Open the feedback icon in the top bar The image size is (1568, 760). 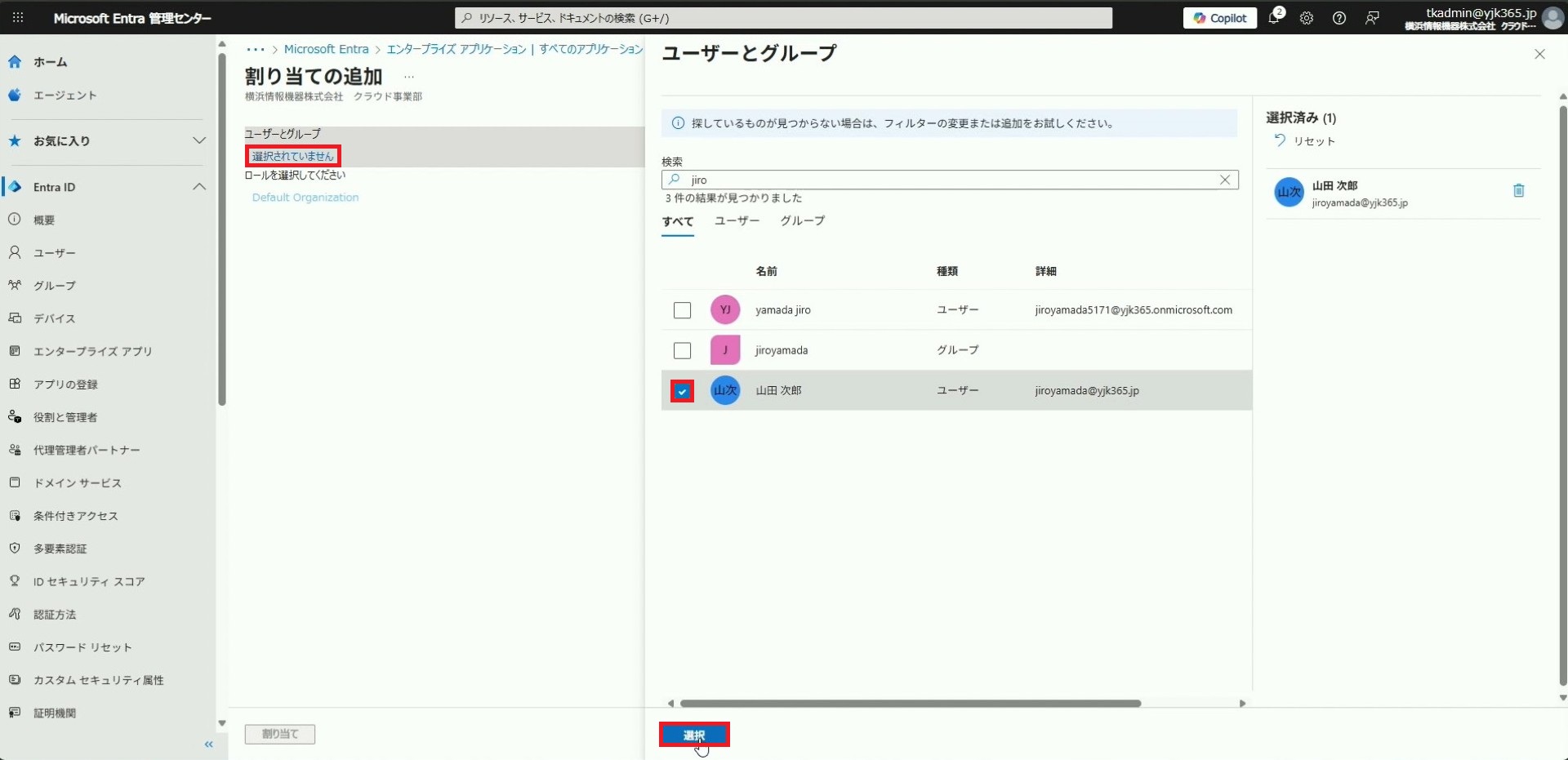[1372, 18]
